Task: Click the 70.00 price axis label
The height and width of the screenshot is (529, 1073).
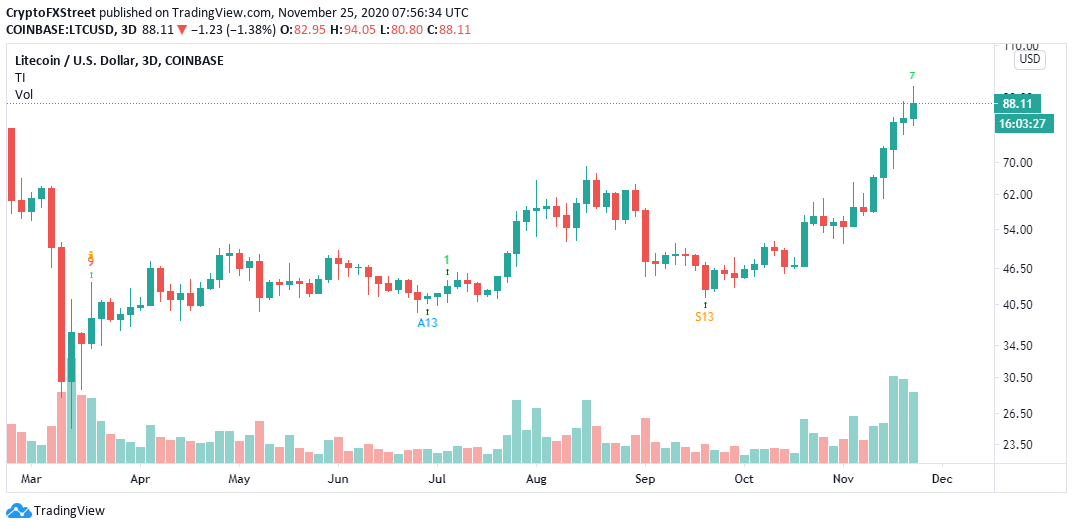Action: click(x=1017, y=163)
